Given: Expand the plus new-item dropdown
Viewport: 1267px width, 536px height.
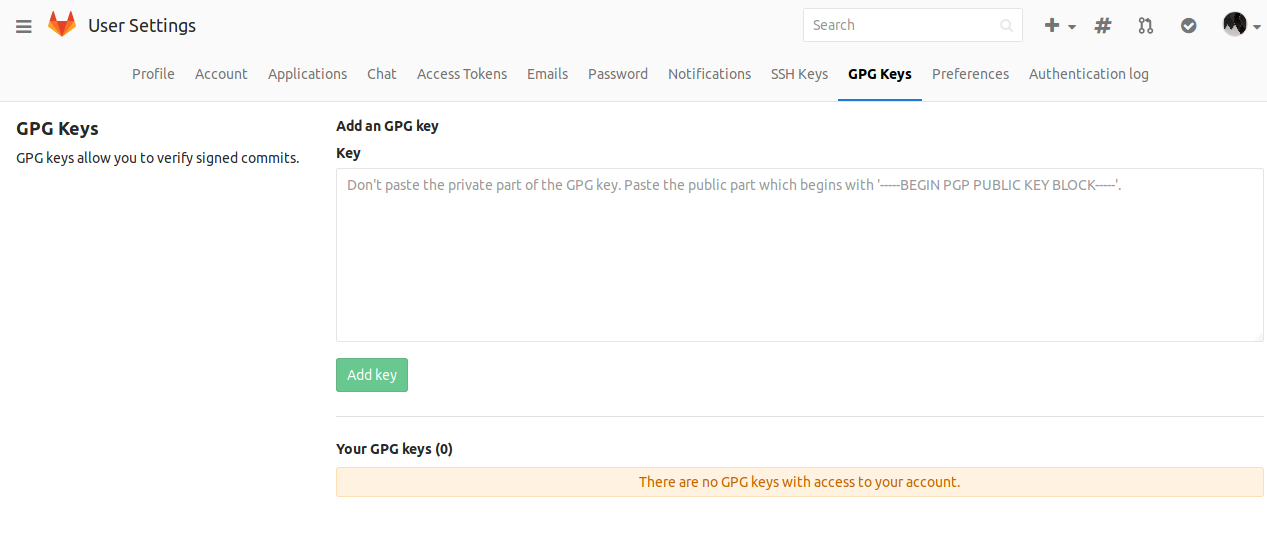Looking at the screenshot, I should pyautogui.click(x=1059, y=26).
